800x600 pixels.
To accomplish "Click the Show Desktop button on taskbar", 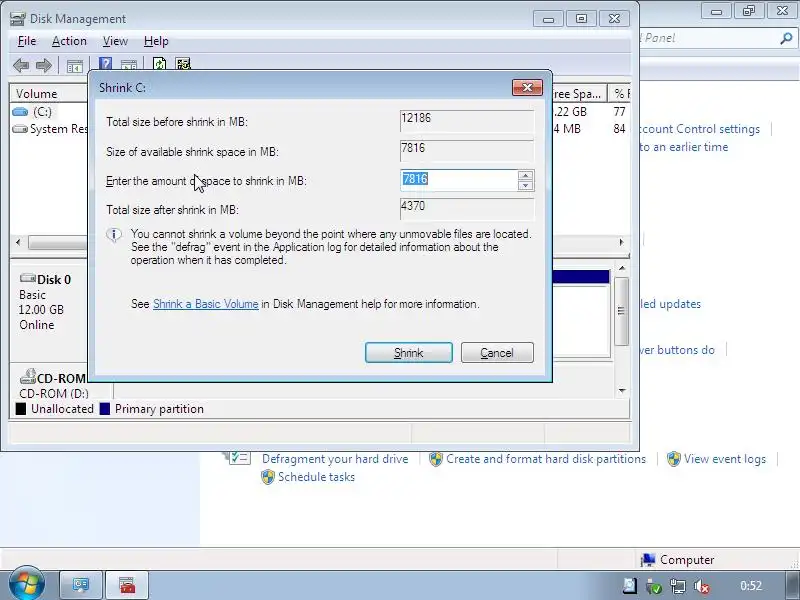I will [x=792, y=585].
